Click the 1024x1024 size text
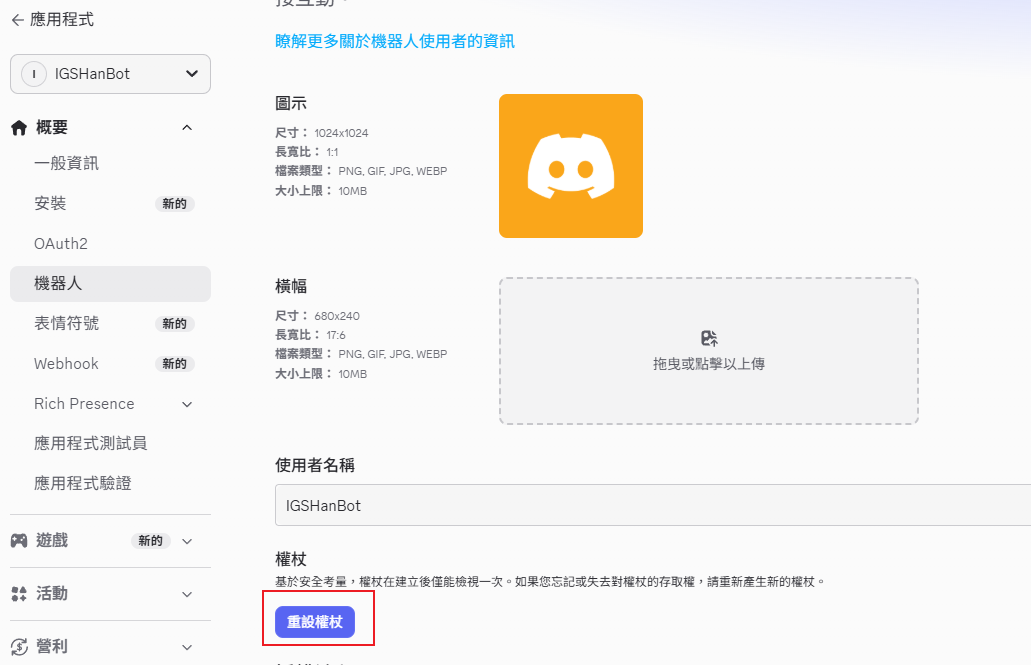The image size is (1031, 665). tap(341, 133)
